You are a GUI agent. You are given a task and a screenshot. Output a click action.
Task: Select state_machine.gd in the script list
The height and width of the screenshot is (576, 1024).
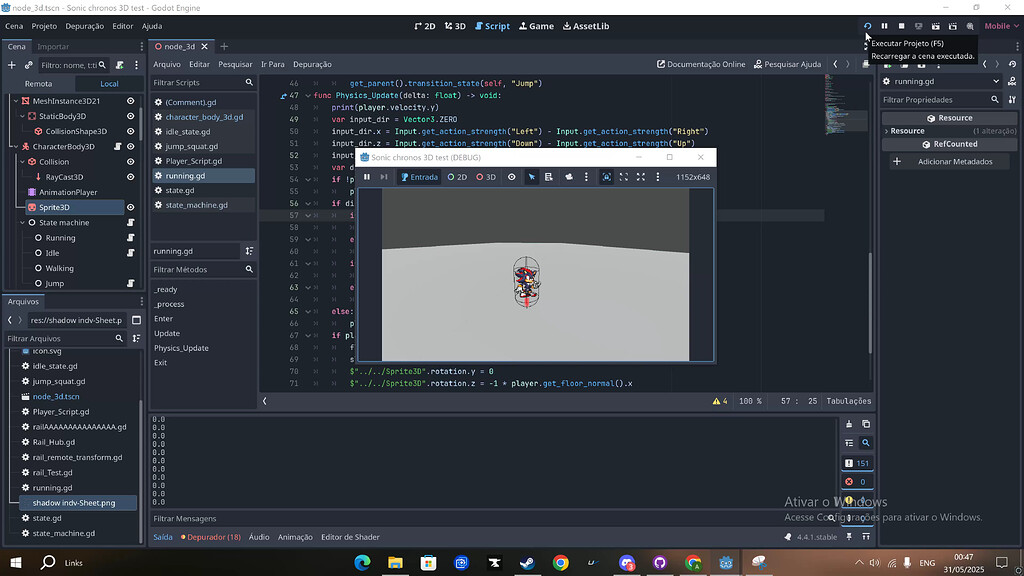[197, 205]
